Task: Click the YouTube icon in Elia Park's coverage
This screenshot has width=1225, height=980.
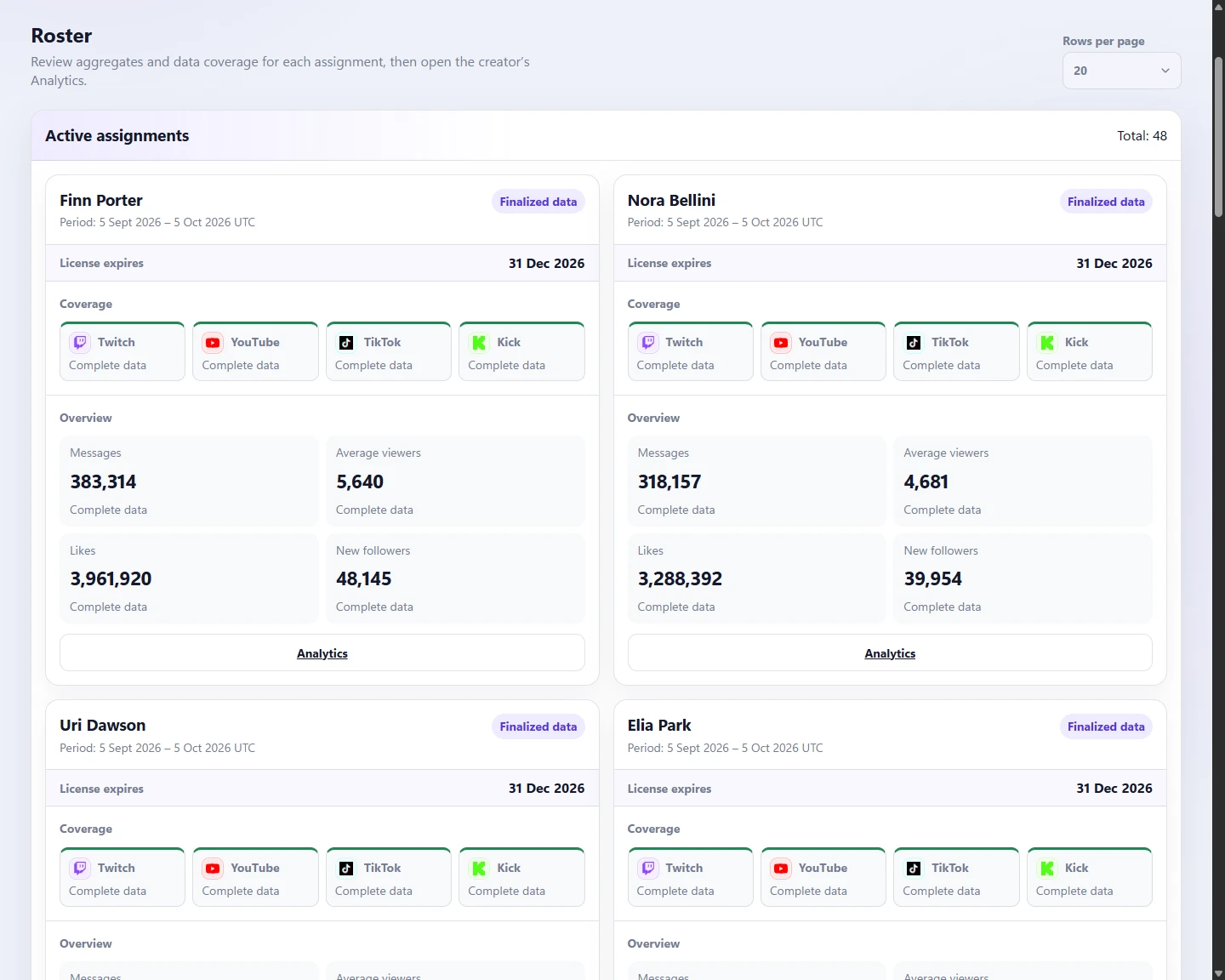Action: tap(781, 868)
